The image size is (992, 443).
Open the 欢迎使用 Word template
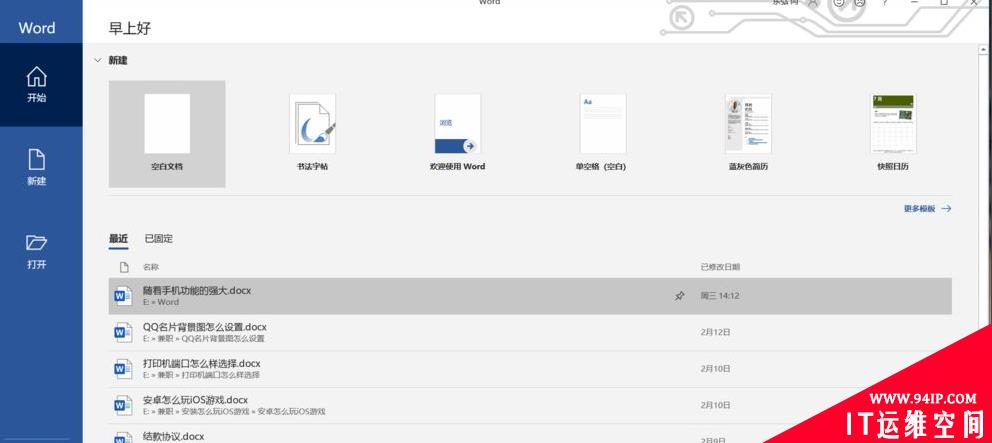(x=457, y=134)
